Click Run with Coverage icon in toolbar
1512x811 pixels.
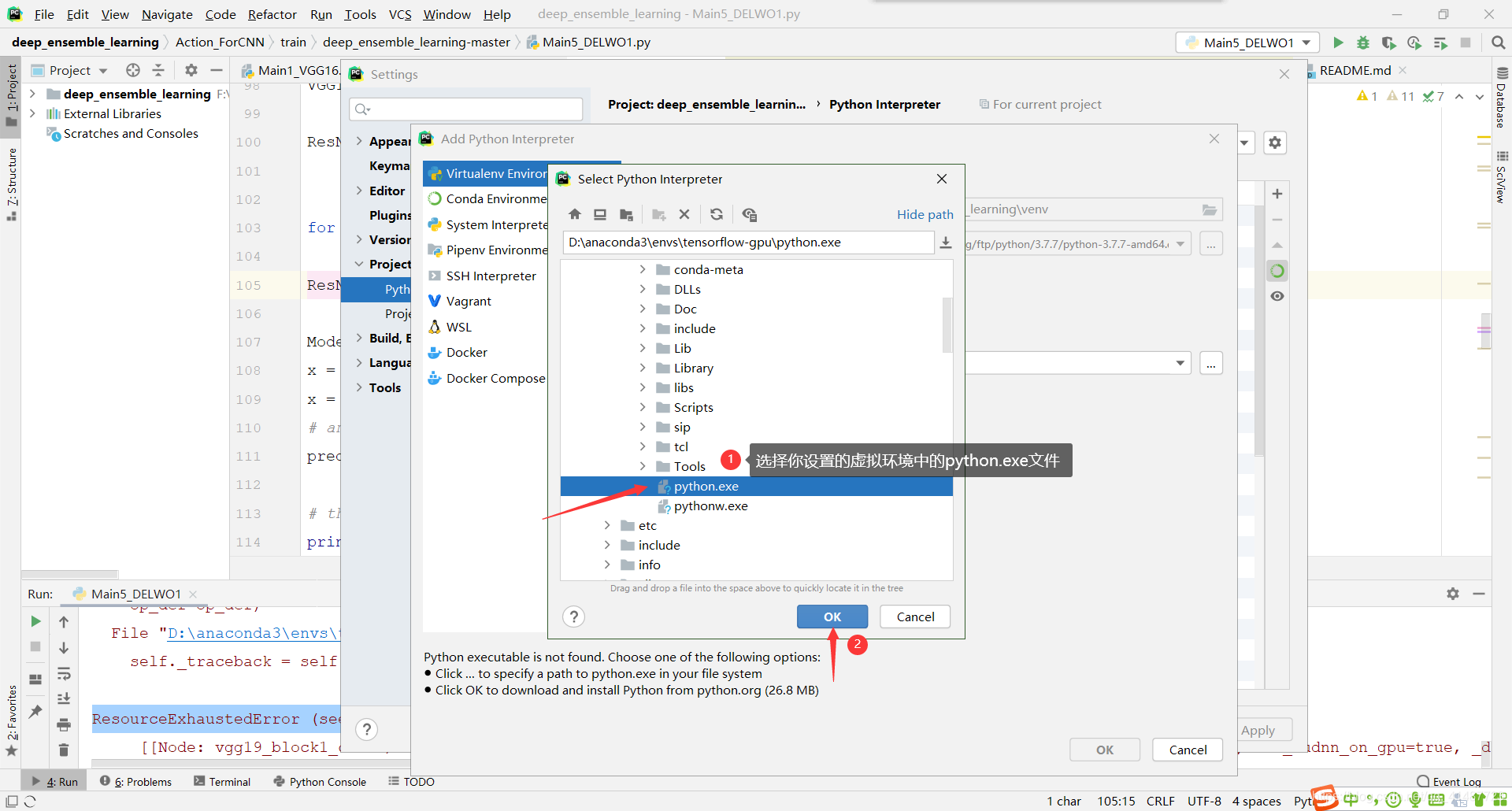pos(1388,43)
